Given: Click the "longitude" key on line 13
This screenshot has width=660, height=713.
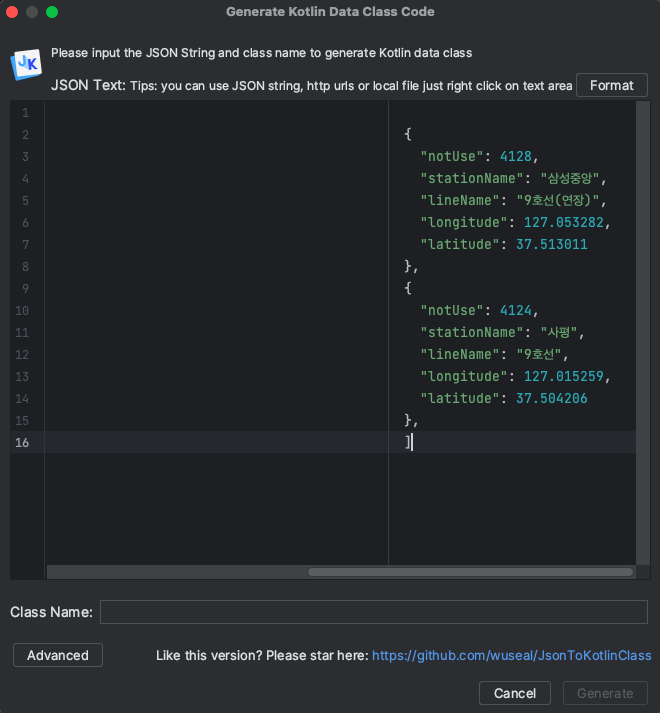Looking at the screenshot, I should tap(464, 376).
